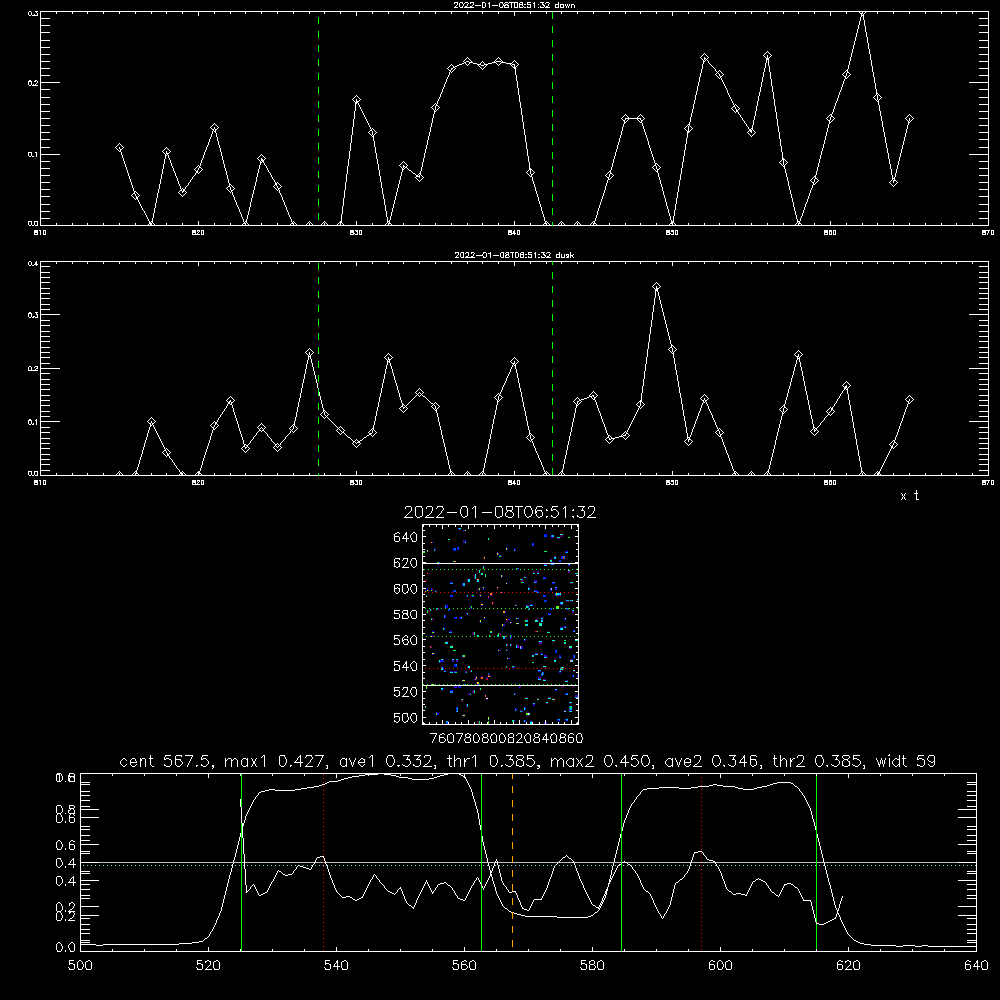Click the '540' x-axis label of bottom plot
The image size is (1000, 1000).
[x=336, y=966]
